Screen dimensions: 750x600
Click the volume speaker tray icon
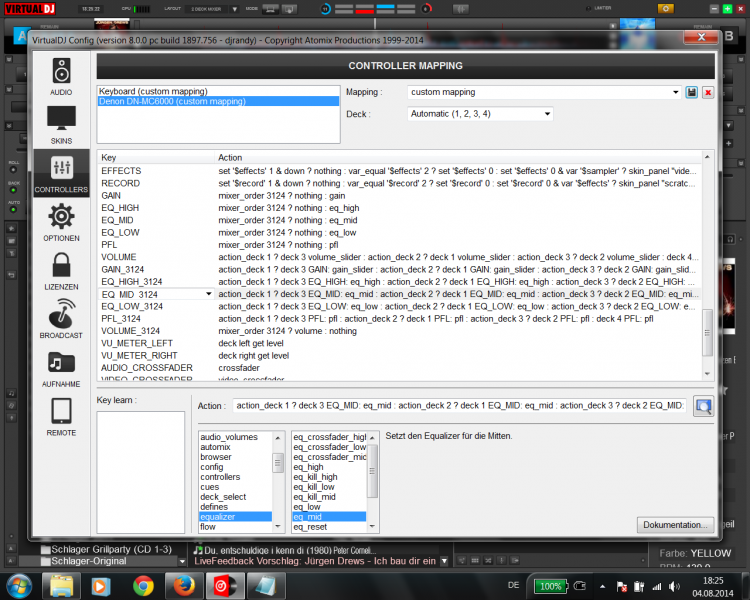[x=674, y=586]
